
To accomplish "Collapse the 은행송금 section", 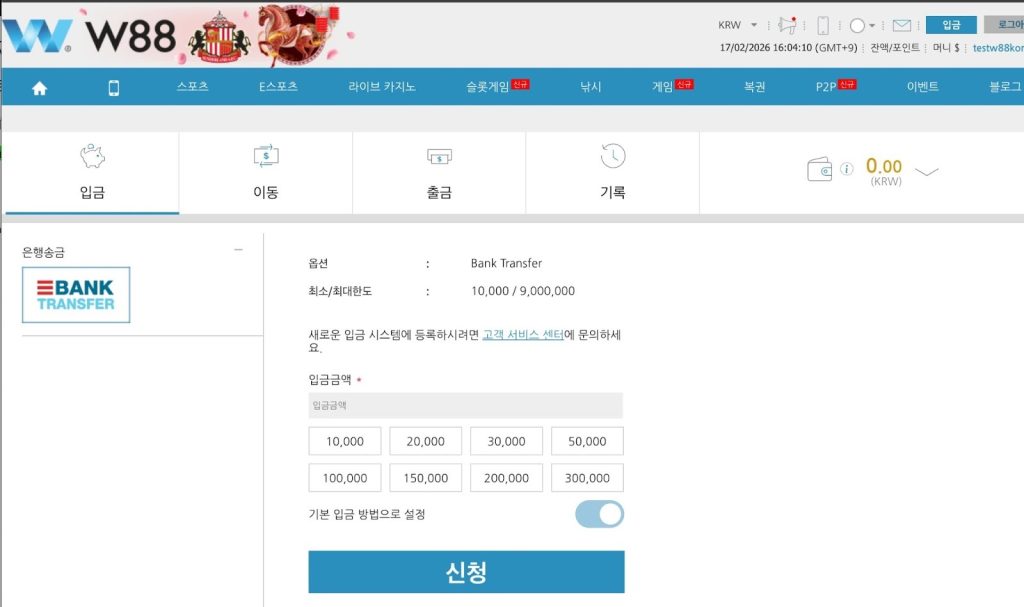I will click(238, 250).
